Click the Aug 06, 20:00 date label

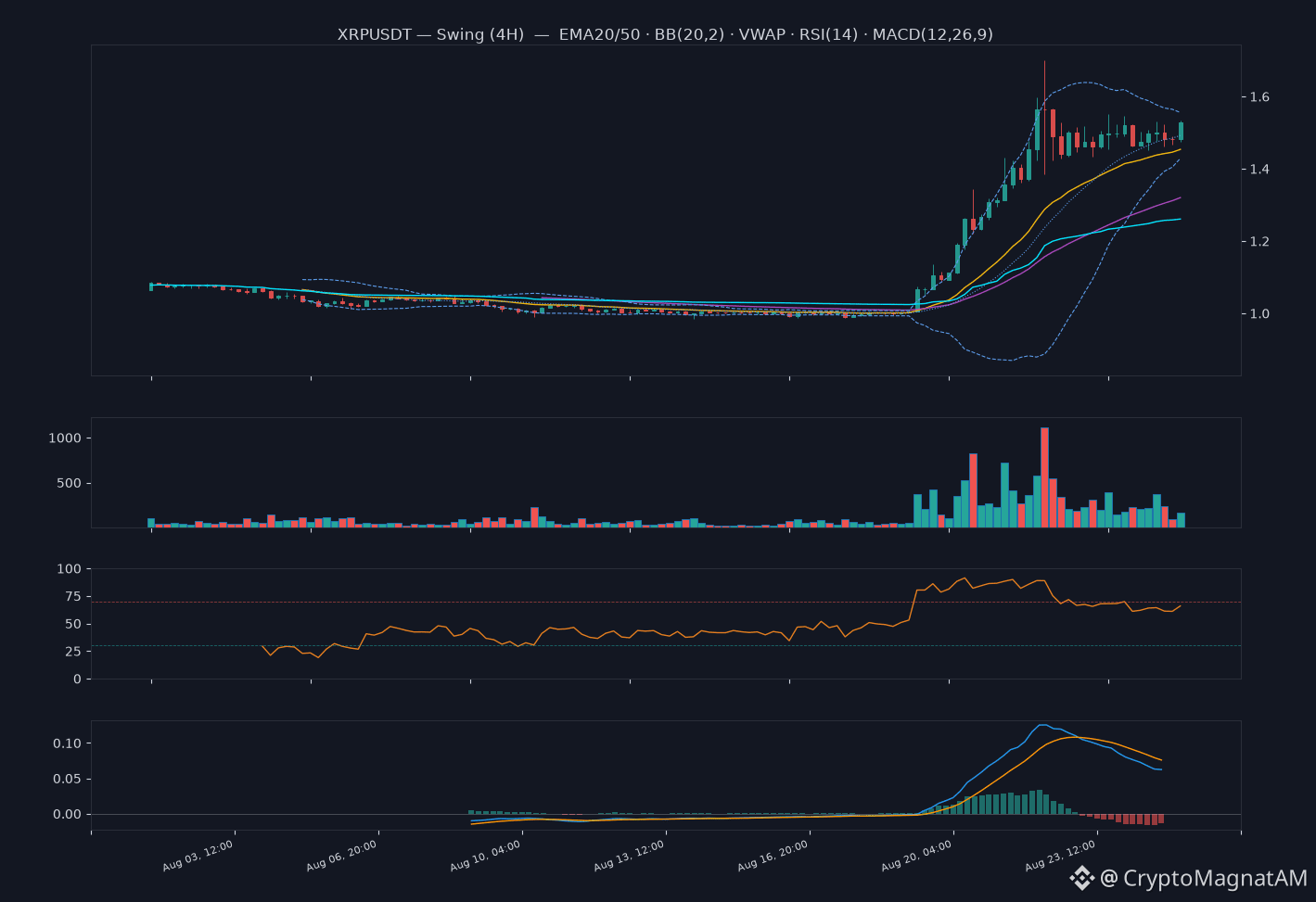tap(342, 856)
